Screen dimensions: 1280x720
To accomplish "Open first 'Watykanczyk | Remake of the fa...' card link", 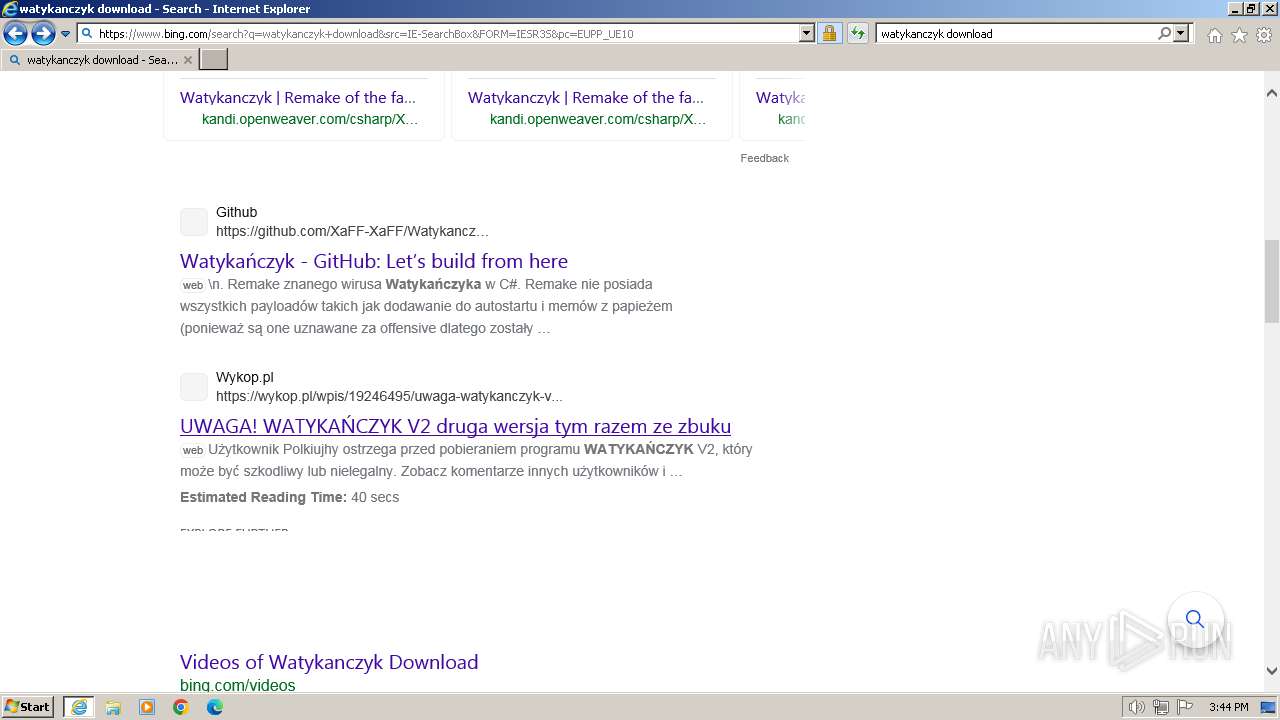I will click(298, 97).
